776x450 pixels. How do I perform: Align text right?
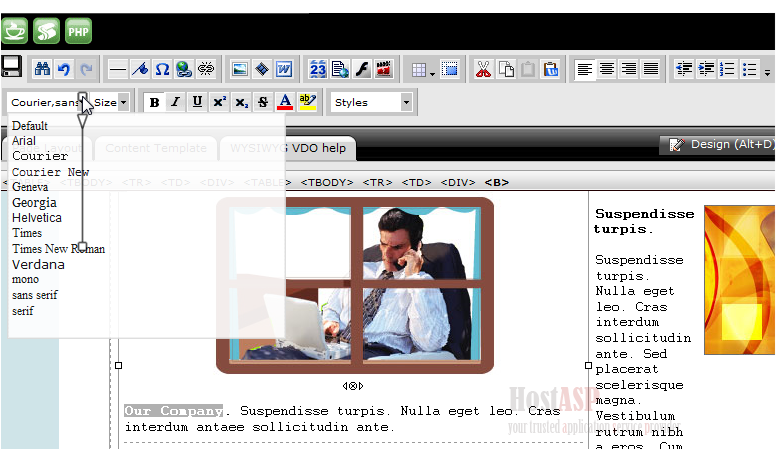629,69
